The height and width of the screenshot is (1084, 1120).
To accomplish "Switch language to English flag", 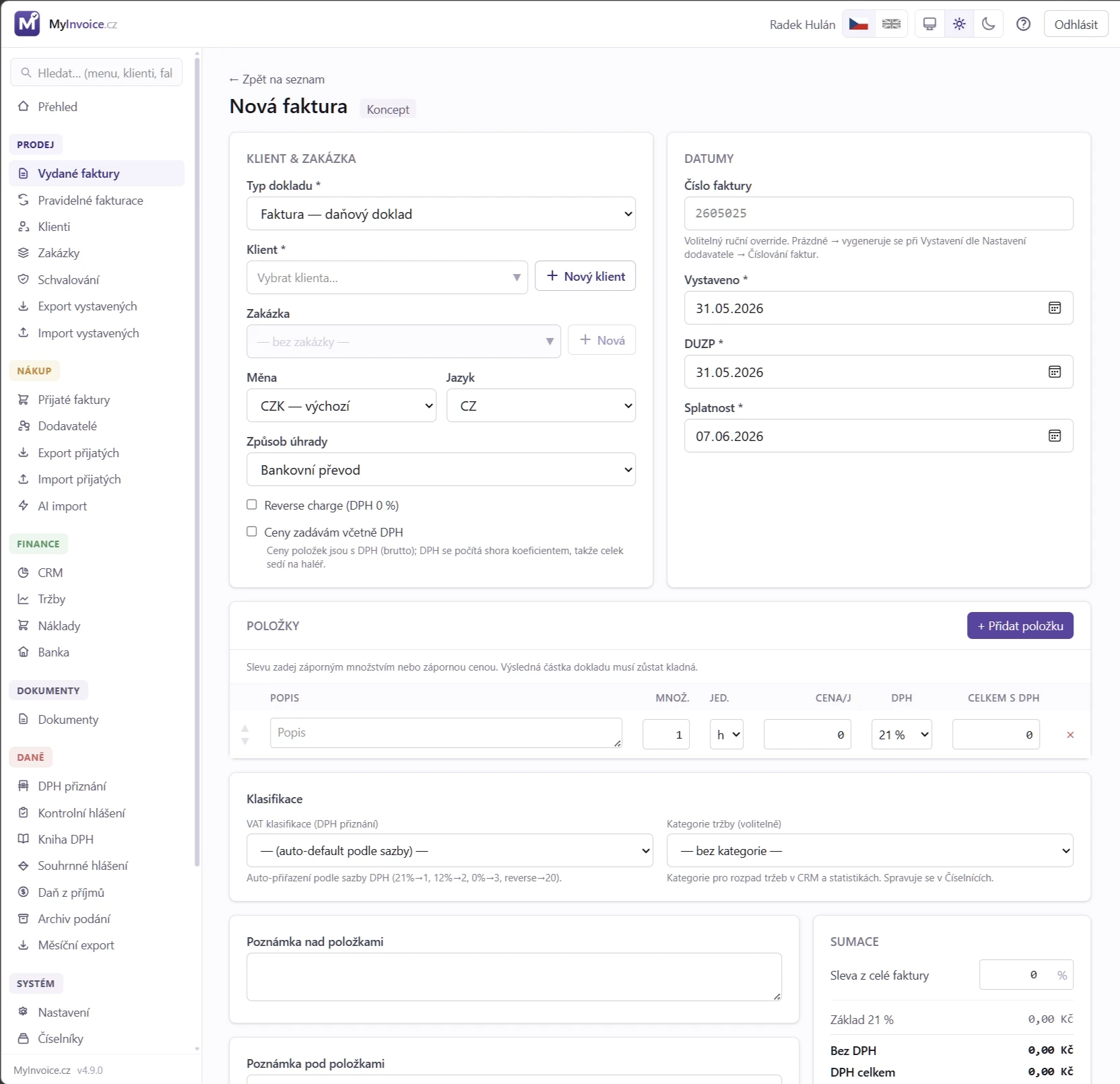I will click(x=891, y=24).
